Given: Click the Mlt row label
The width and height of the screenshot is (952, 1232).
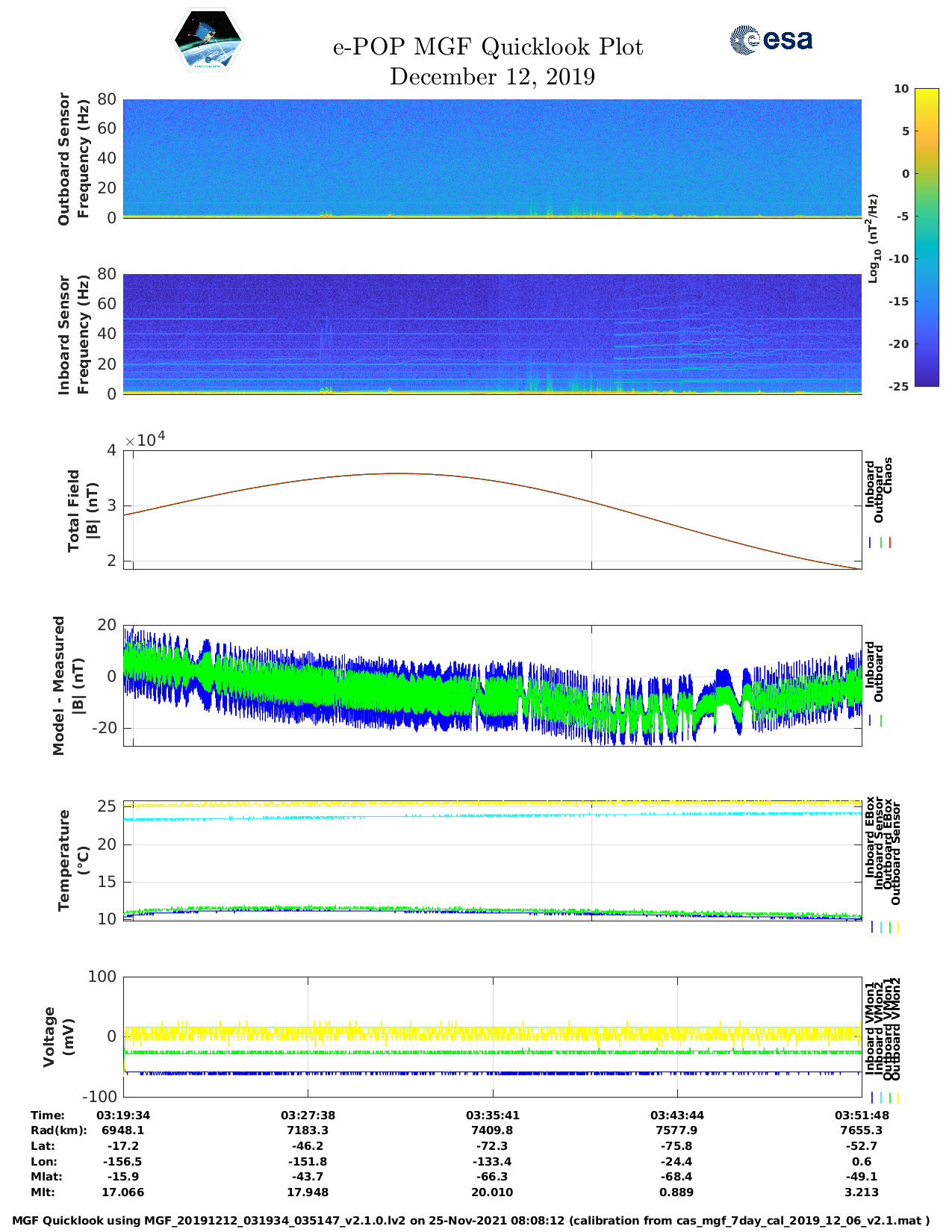Looking at the screenshot, I should point(43,1192).
